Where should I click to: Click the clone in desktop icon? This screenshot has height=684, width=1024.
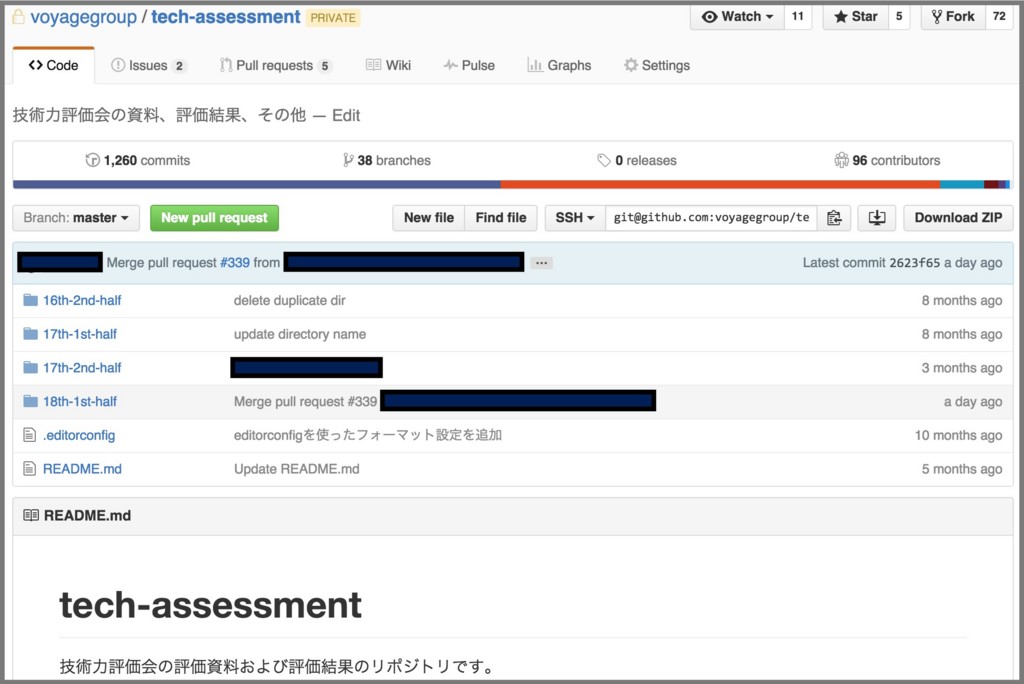[x=877, y=218]
